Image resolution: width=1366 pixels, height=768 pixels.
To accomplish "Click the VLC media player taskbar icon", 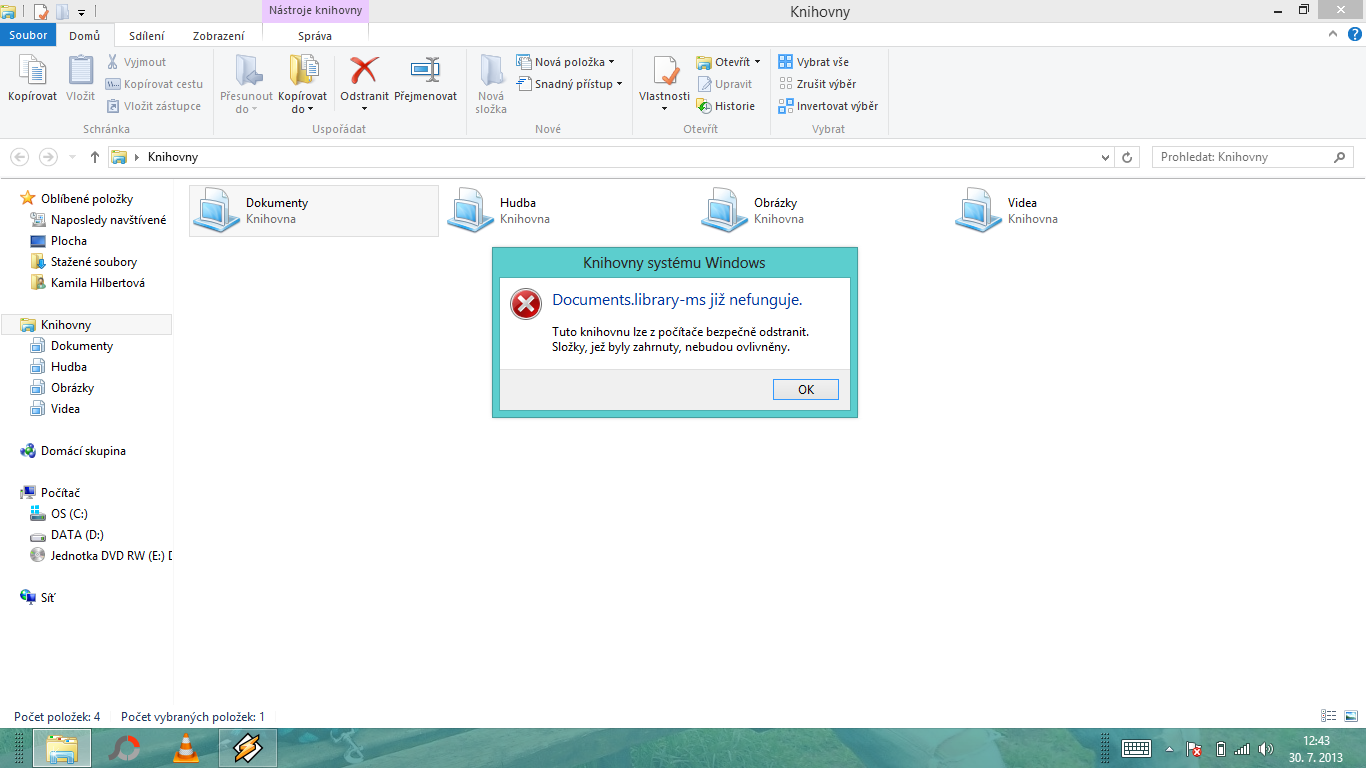I will coord(186,748).
